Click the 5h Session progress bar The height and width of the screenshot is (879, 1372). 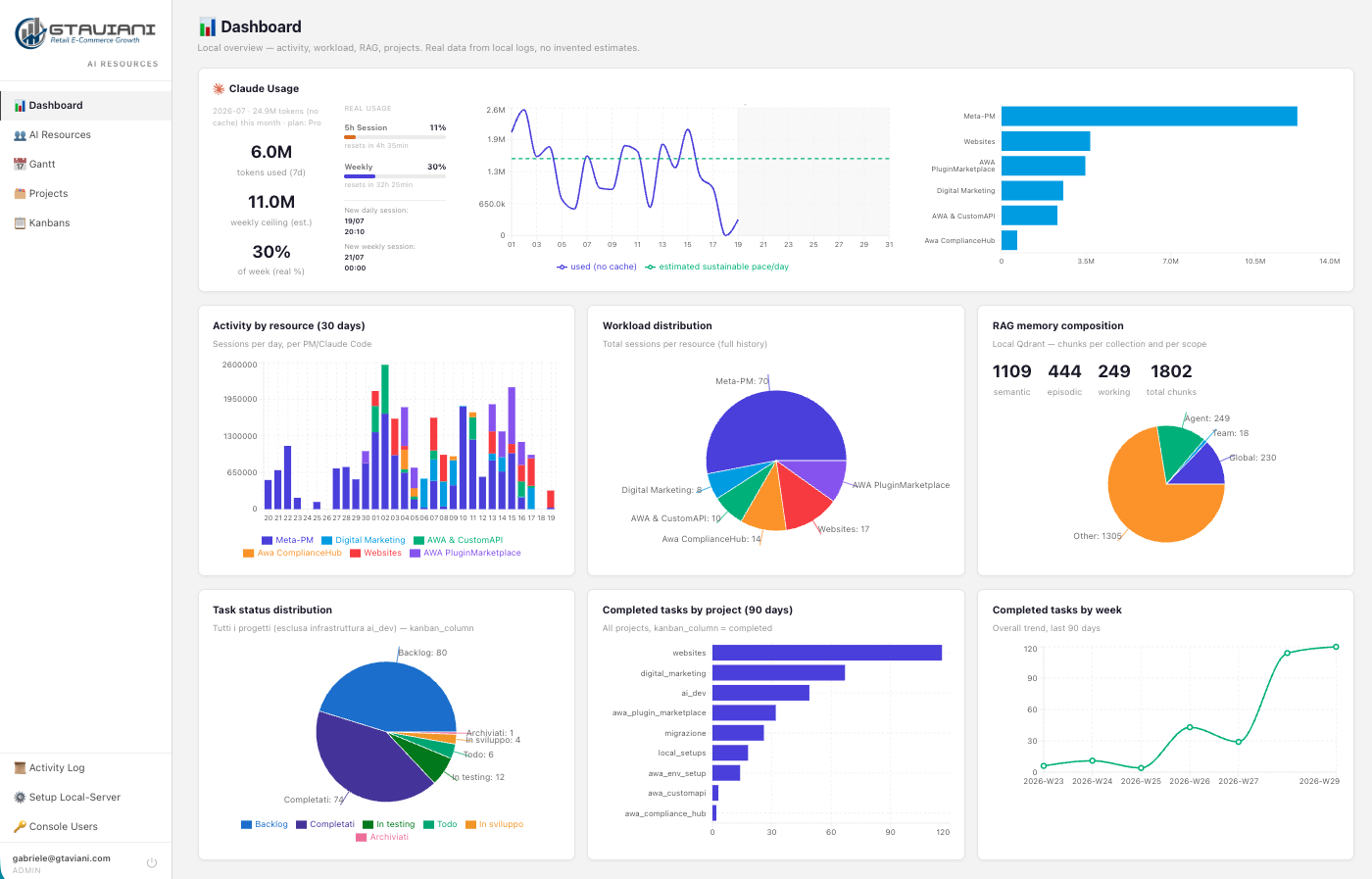pos(395,137)
